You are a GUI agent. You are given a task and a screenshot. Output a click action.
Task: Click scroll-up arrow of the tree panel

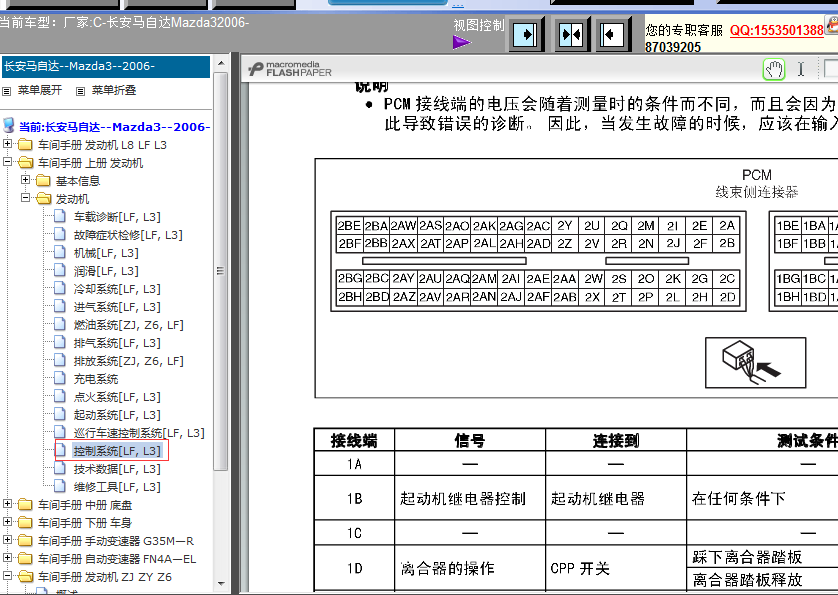point(221,63)
